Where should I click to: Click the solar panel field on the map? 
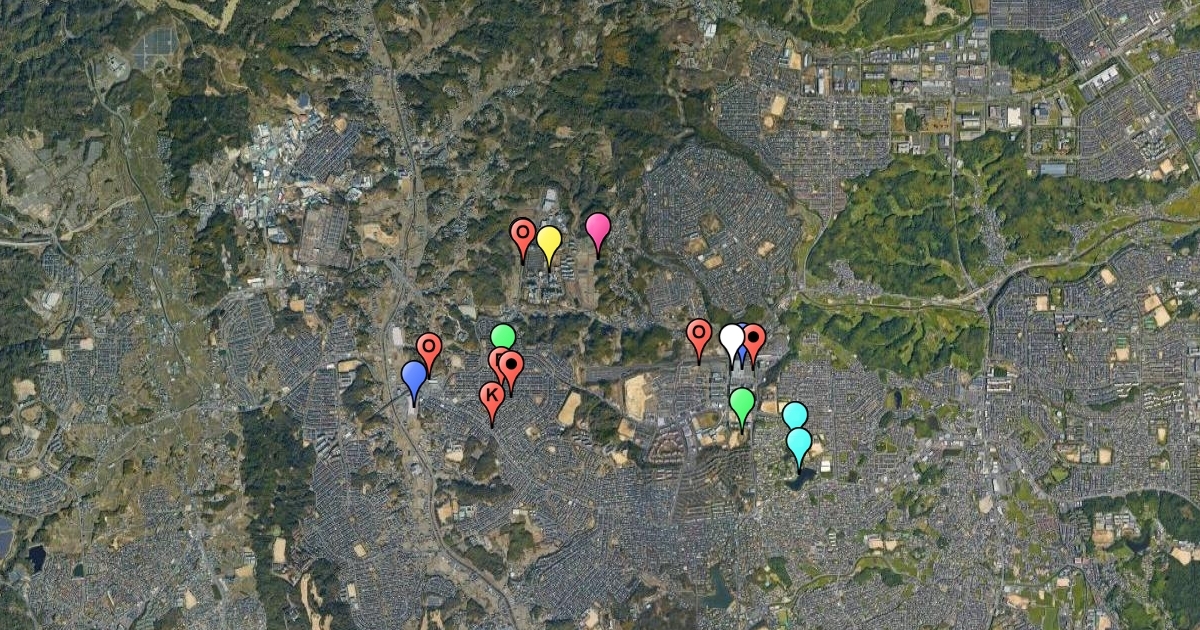point(155,47)
